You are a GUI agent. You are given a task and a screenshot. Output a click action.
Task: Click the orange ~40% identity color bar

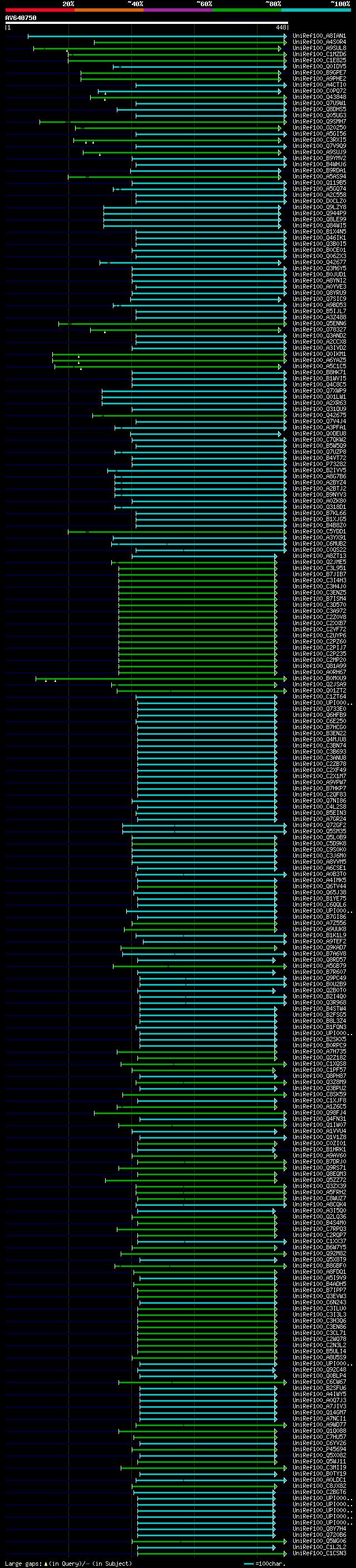click(109, 10)
